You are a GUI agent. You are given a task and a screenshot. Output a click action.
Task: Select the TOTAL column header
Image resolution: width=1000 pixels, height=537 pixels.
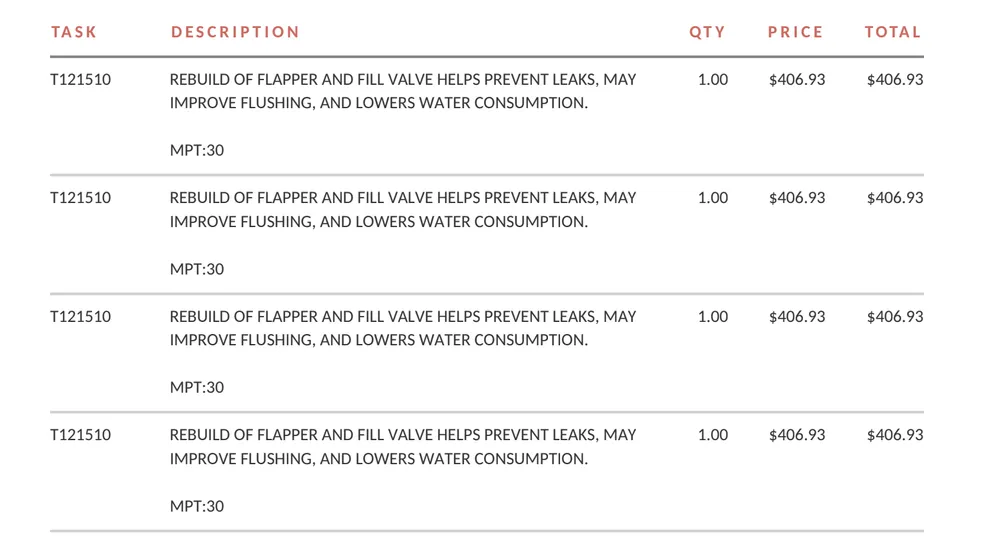[x=892, y=32]
